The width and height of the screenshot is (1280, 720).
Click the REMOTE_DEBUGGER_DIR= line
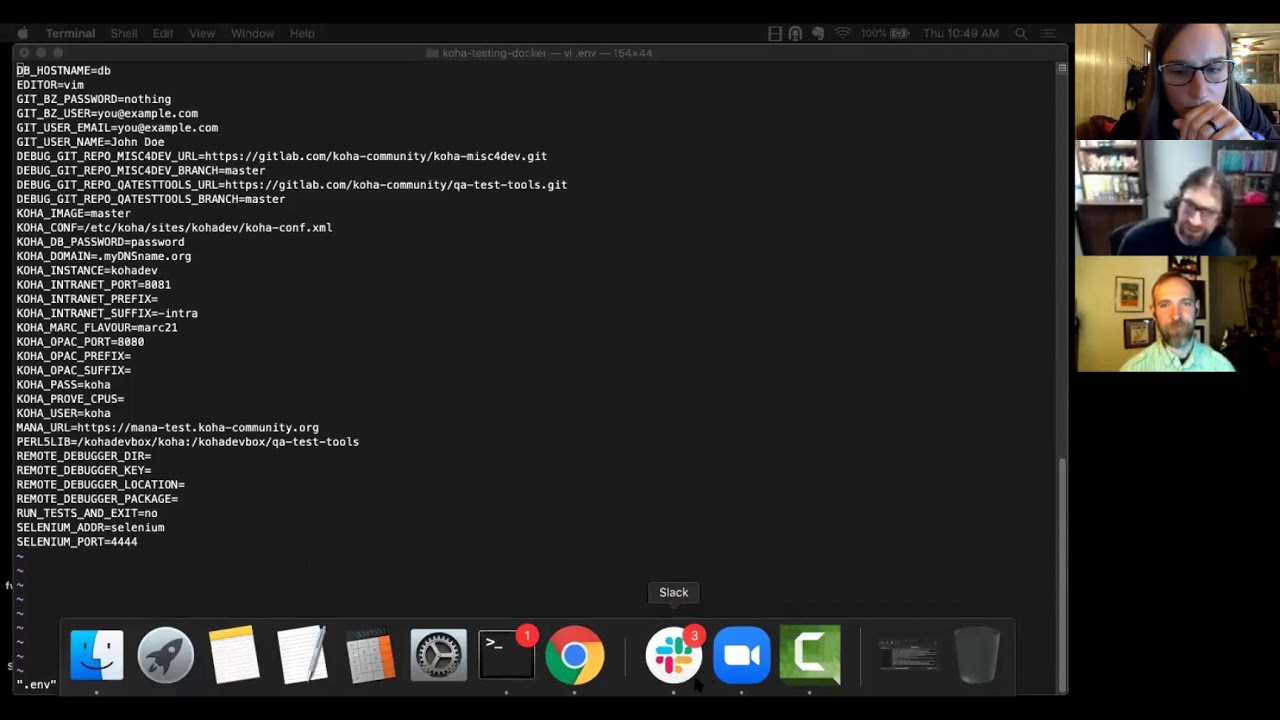[83, 456]
